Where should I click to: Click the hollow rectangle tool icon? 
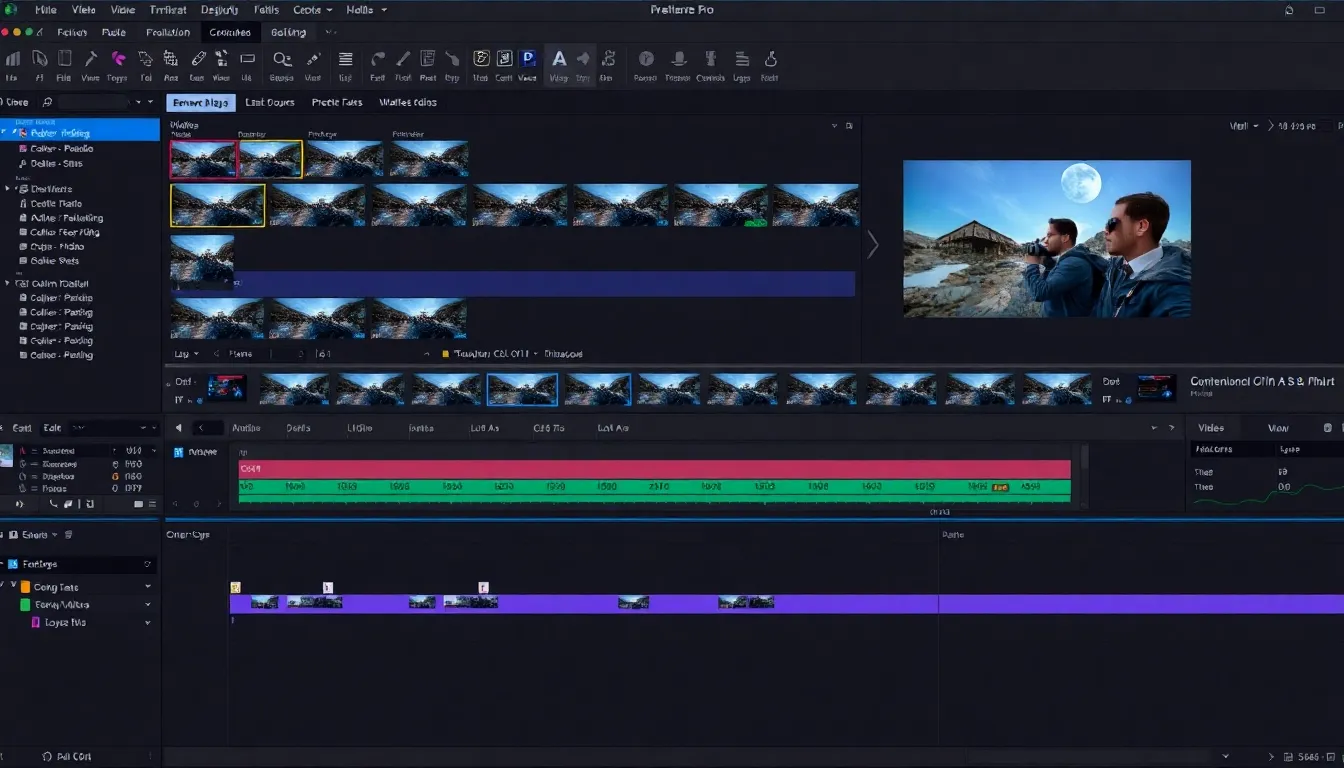pyautogui.click(x=246, y=59)
